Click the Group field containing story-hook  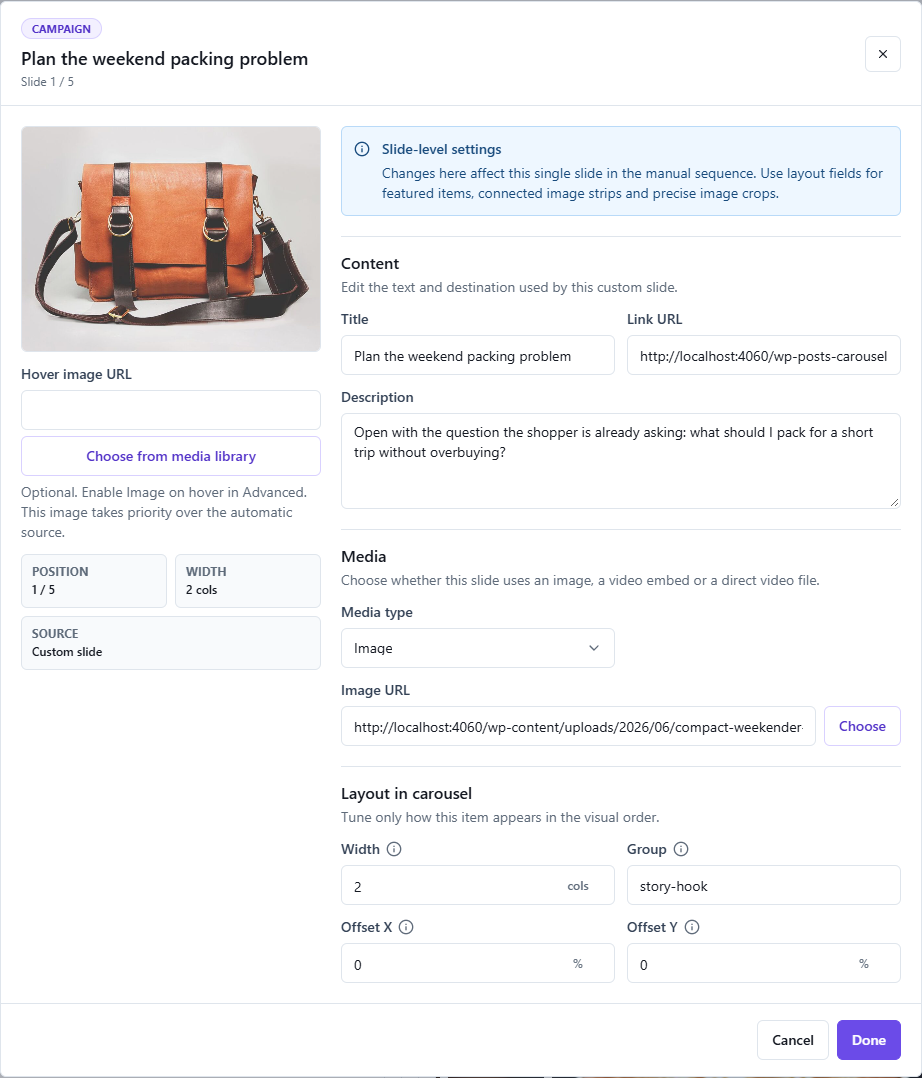764,886
